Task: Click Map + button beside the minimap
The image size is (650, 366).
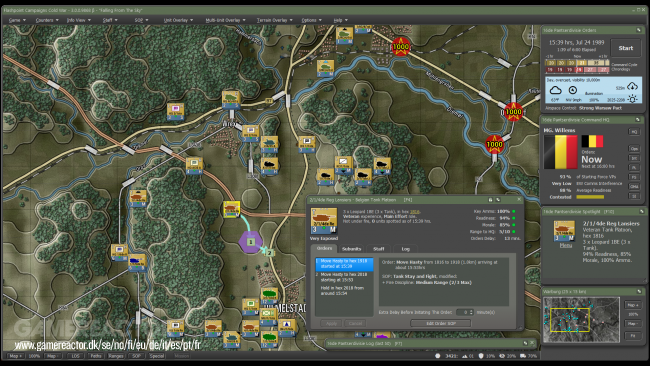Action: [633, 305]
